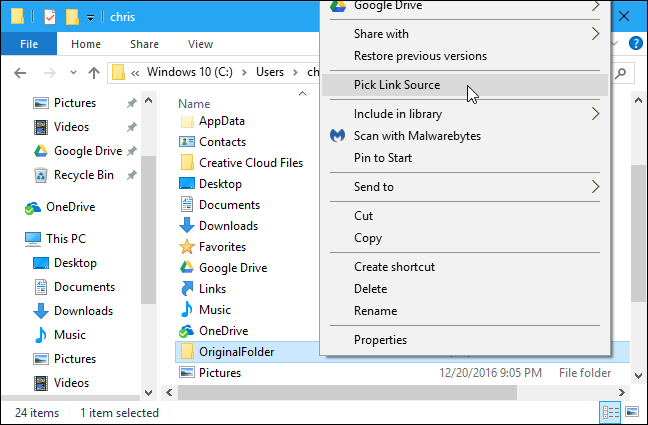Navigate up one folder level

(x=93, y=73)
